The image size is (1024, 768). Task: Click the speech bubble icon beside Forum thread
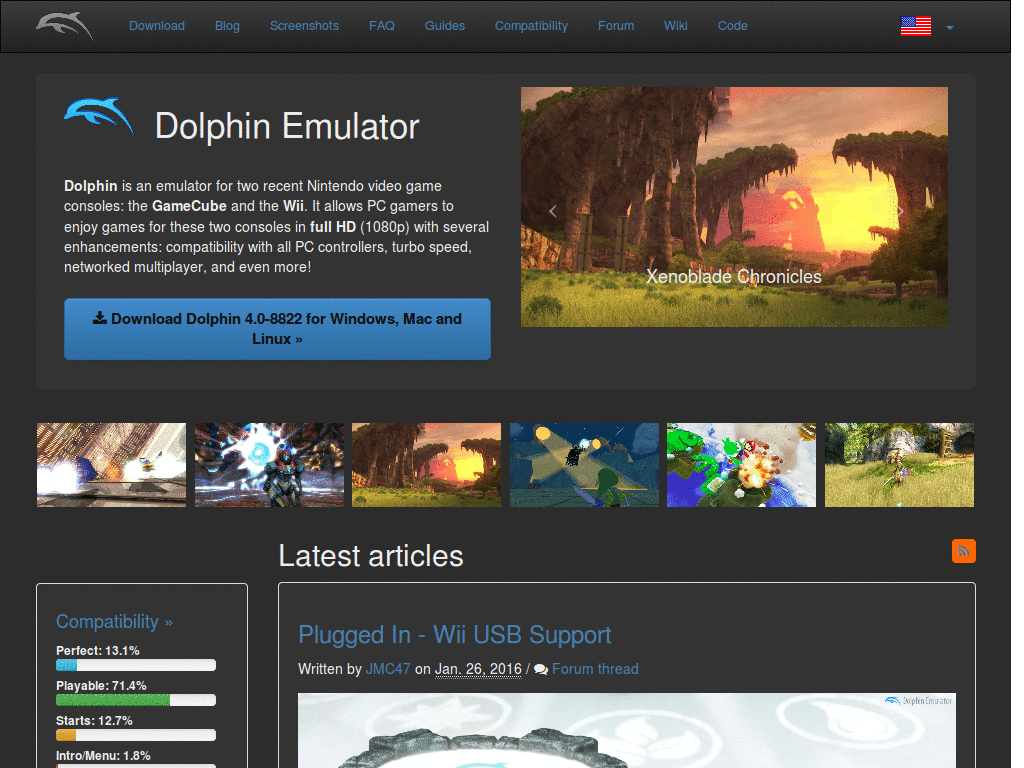point(540,669)
